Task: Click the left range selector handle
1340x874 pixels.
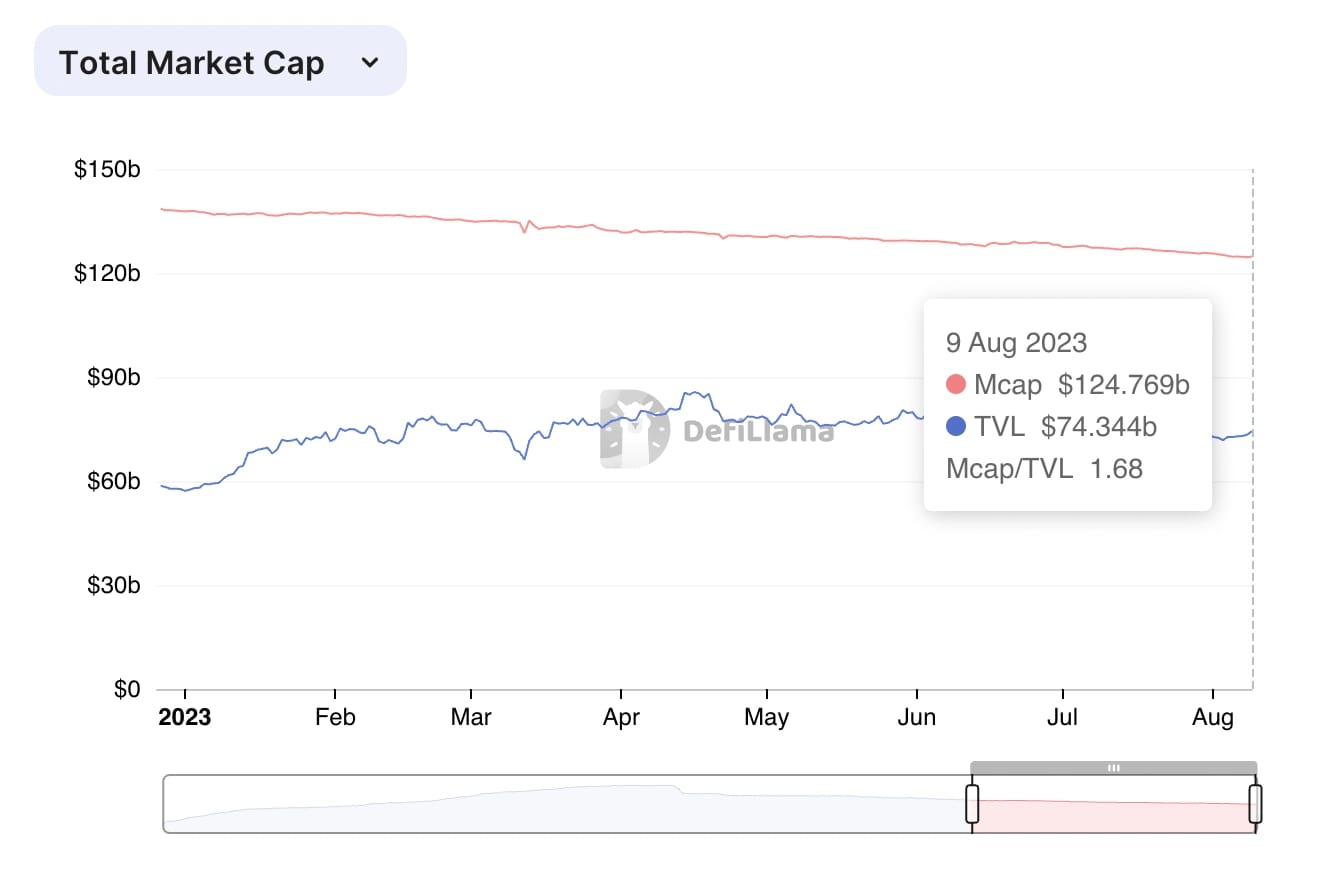Action: point(971,803)
